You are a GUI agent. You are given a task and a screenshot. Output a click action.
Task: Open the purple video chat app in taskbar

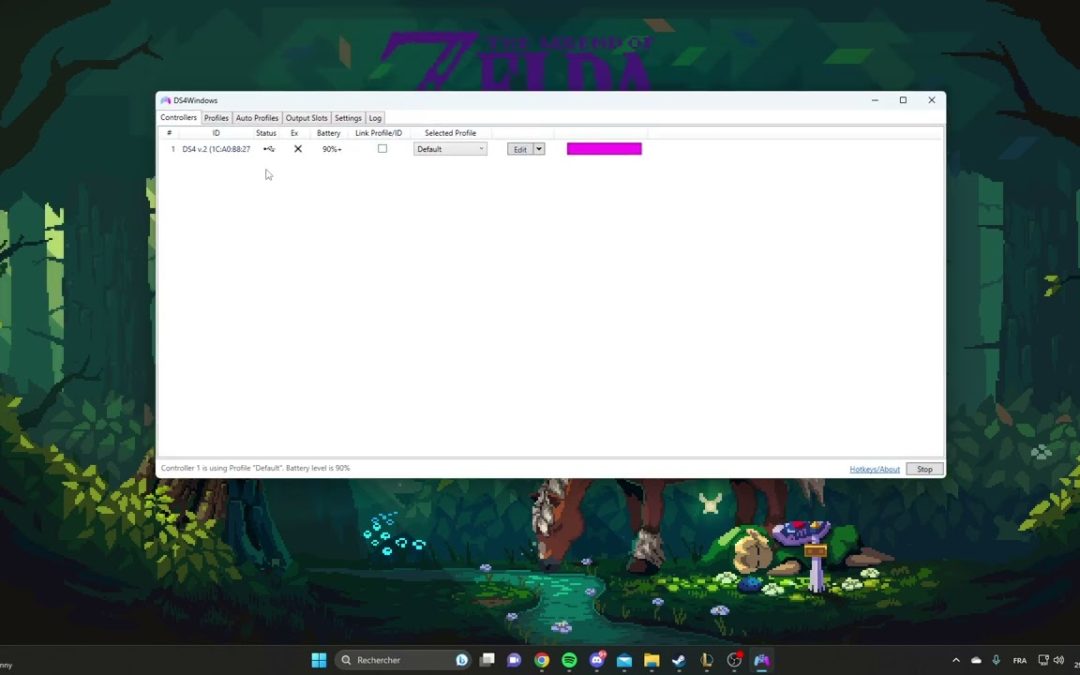click(x=514, y=660)
